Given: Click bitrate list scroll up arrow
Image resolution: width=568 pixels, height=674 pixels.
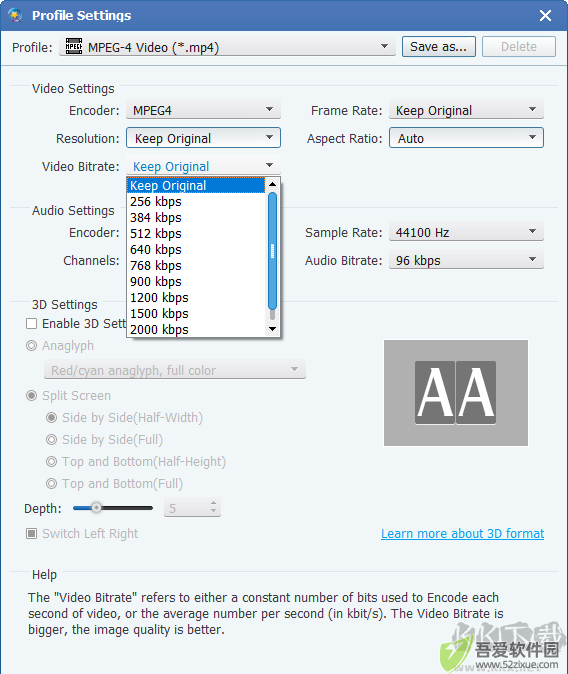Looking at the screenshot, I should (272, 184).
